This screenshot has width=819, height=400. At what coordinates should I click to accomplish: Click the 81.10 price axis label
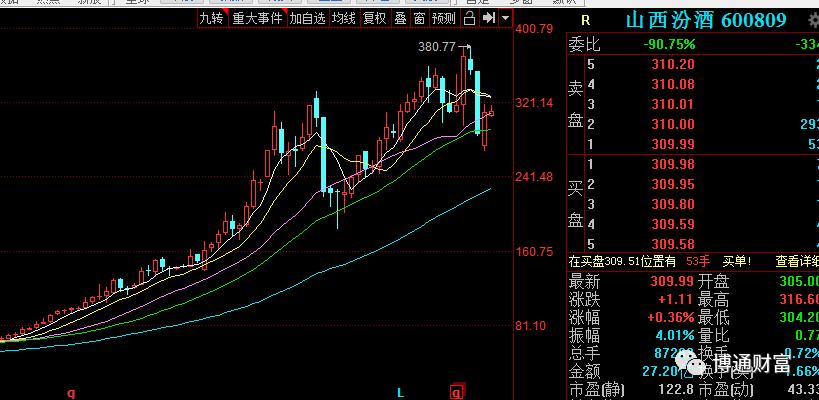pos(531,326)
